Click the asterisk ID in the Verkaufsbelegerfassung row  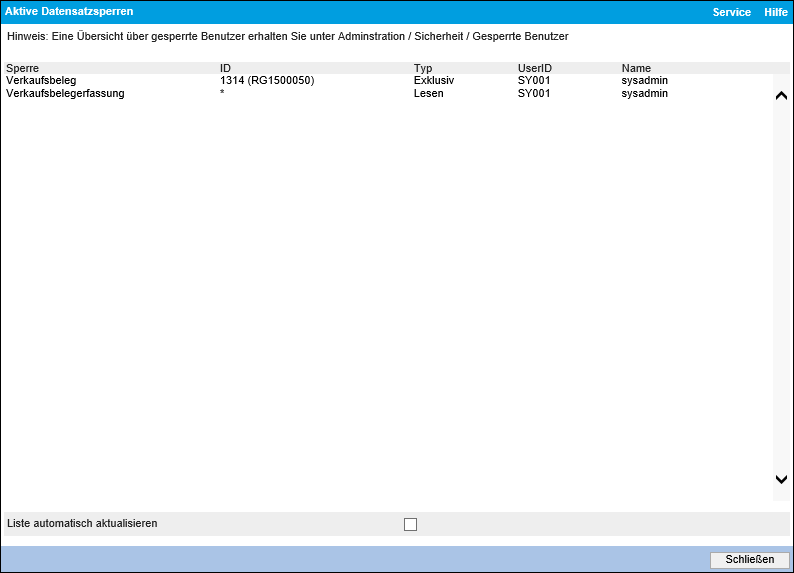222,93
